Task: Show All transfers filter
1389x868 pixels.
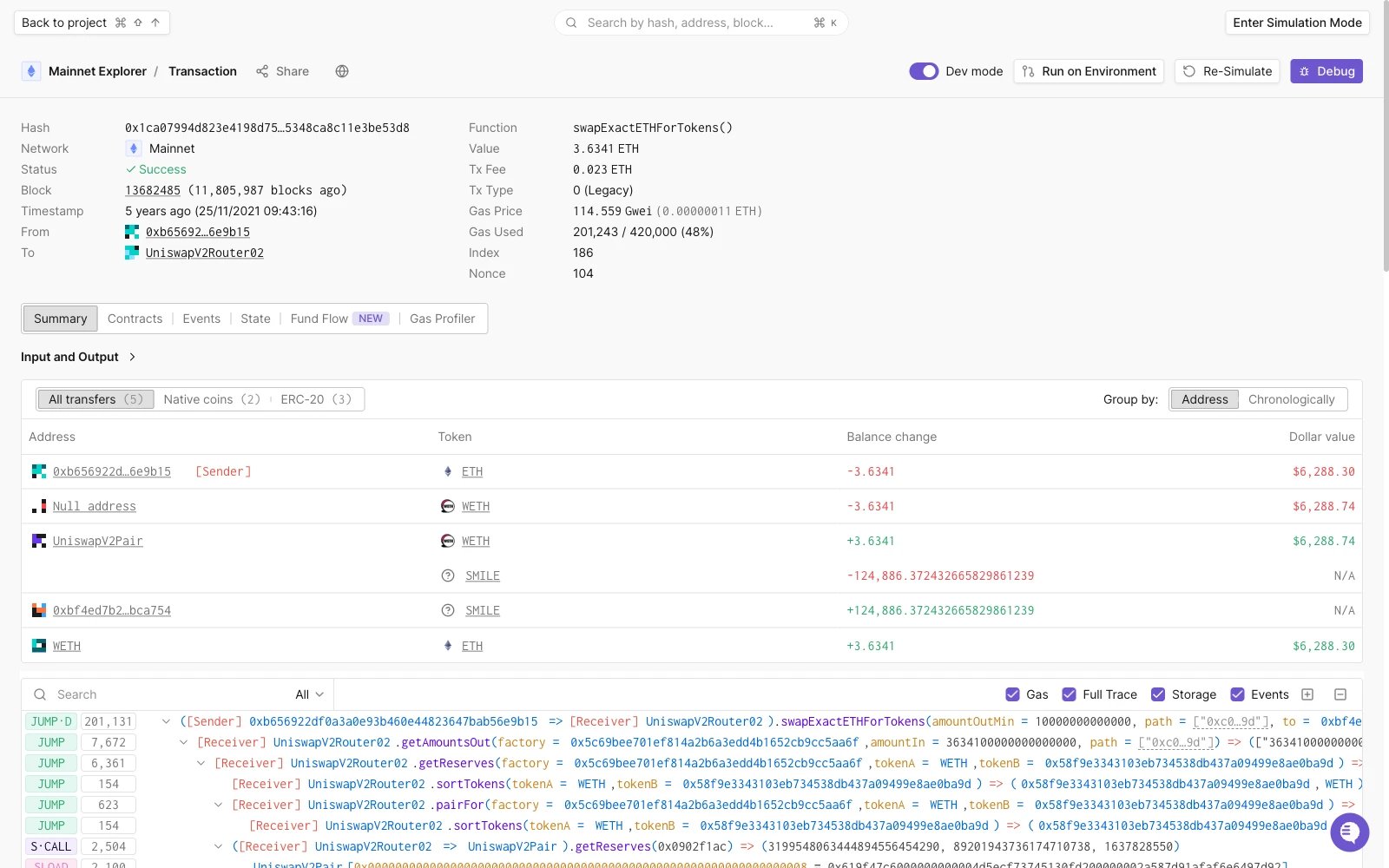Action: click(x=95, y=399)
